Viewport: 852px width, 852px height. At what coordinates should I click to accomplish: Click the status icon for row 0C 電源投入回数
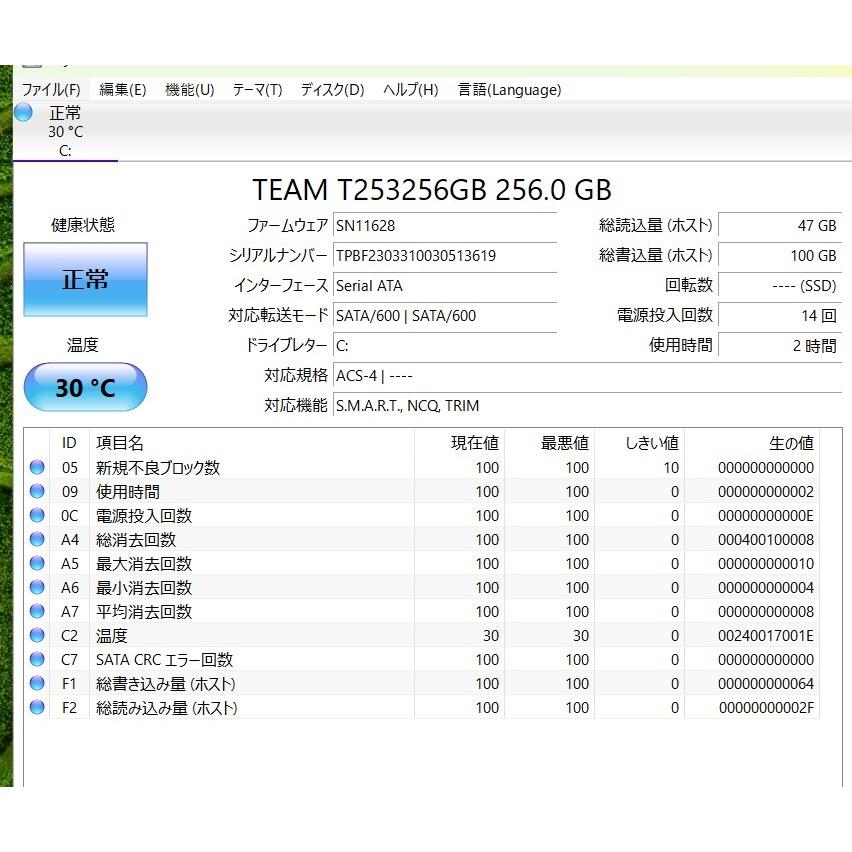[37, 515]
